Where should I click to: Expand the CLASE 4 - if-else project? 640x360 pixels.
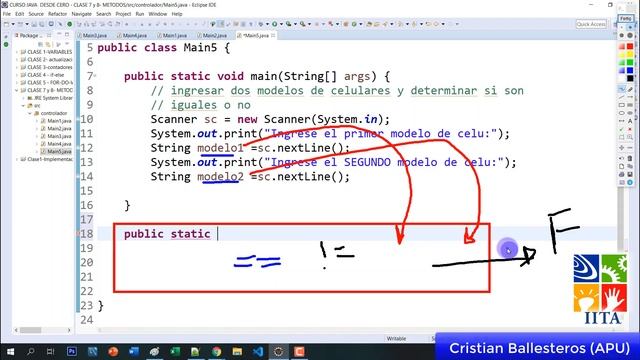pyautogui.click(x=17, y=75)
